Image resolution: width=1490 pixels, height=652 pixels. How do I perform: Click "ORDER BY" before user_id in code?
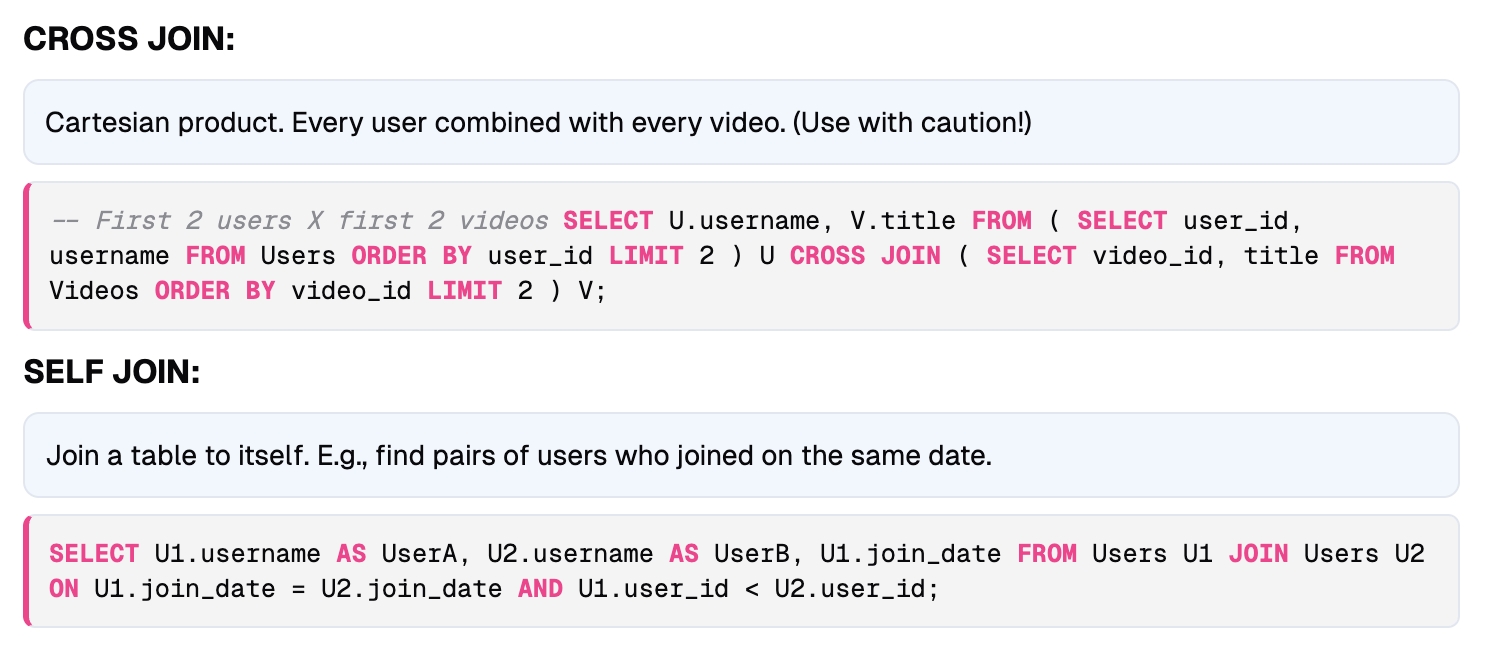[411, 255]
